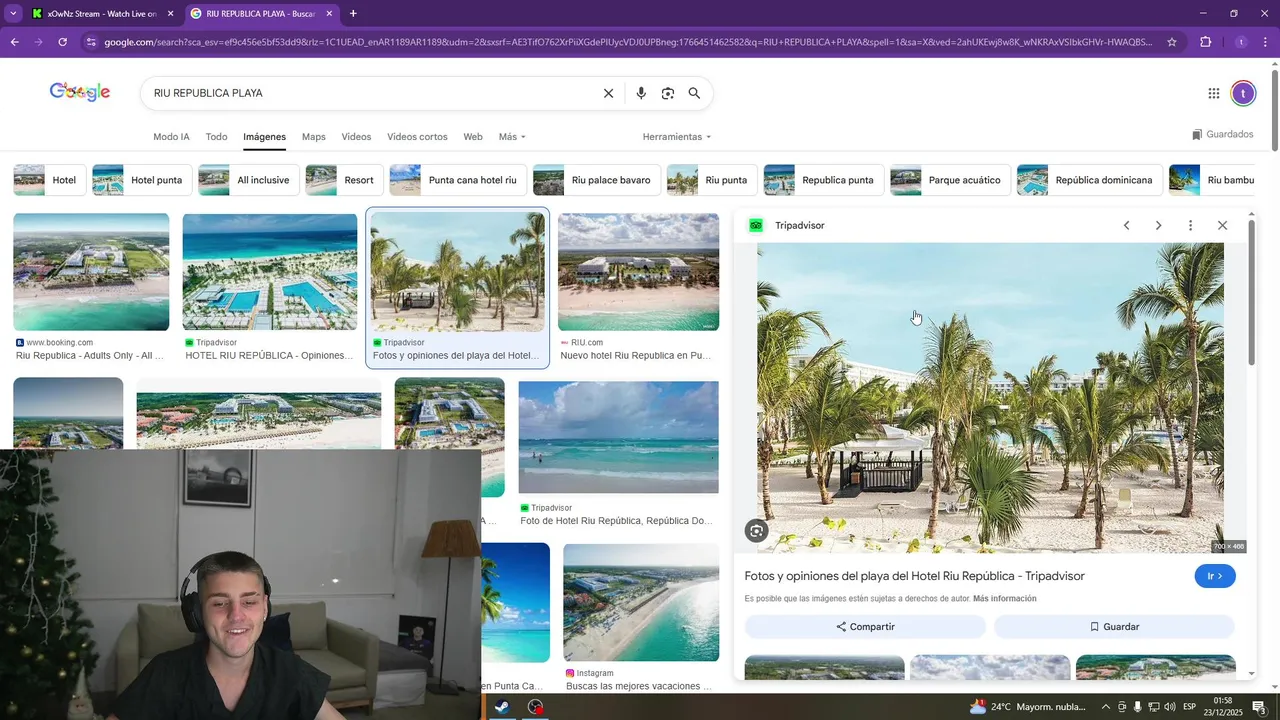The height and width of the screenshot is (720, 1280).
Task: Filter by the Parque acuático chip
Action: pos(951,180)
